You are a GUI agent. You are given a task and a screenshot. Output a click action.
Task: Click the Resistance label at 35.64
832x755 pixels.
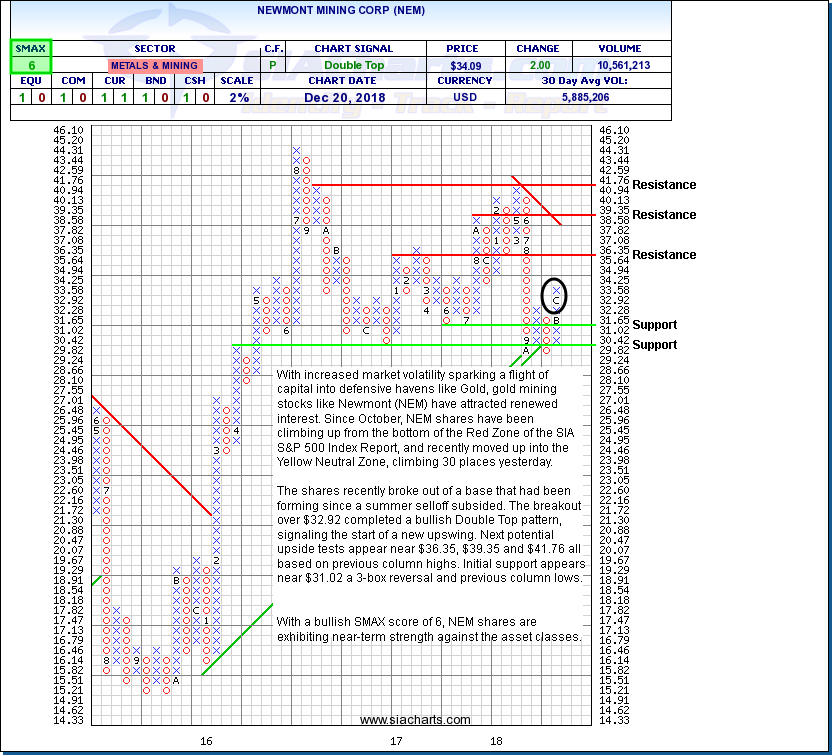tap(664, 255)
